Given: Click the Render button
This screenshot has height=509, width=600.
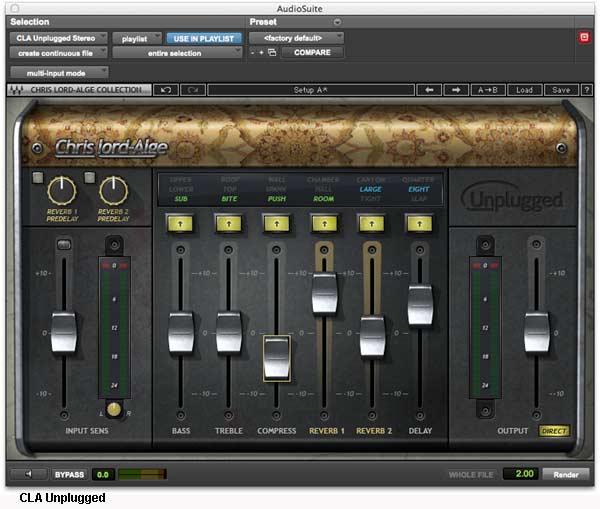Looking at the screenshot, I should 566,475.
